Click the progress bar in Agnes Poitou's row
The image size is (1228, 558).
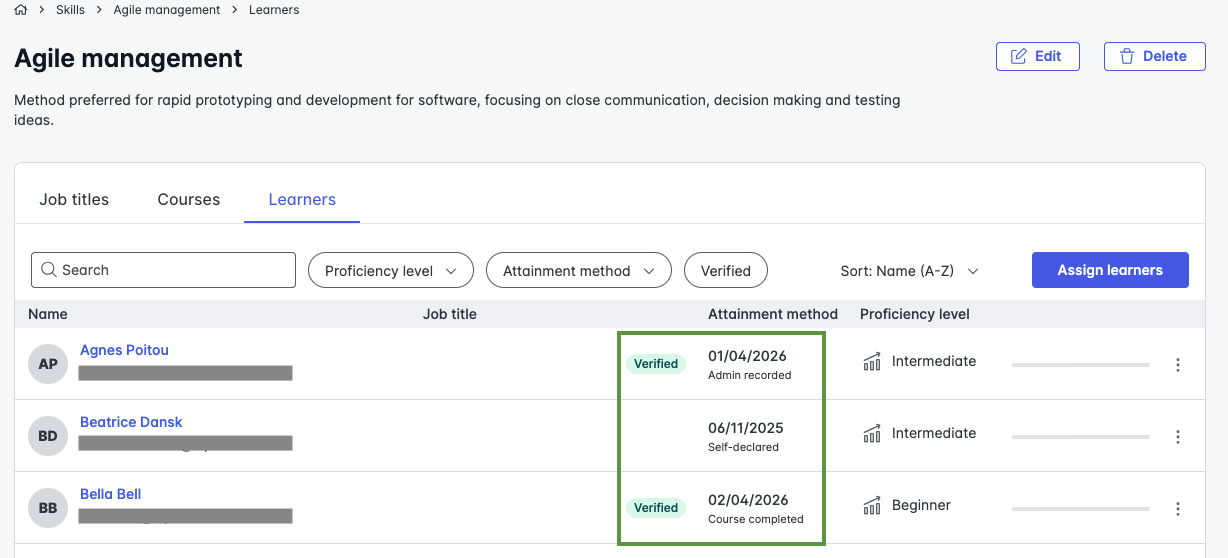click(x=1082, y=365)
